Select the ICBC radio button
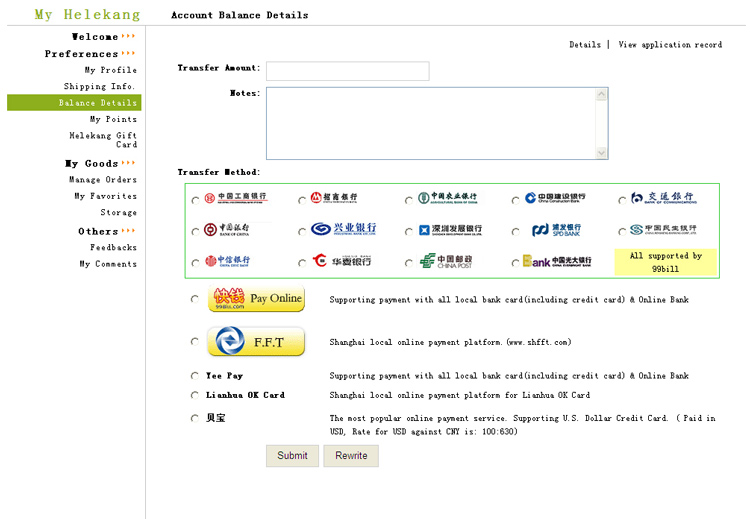750x519 pixels. 195,200
